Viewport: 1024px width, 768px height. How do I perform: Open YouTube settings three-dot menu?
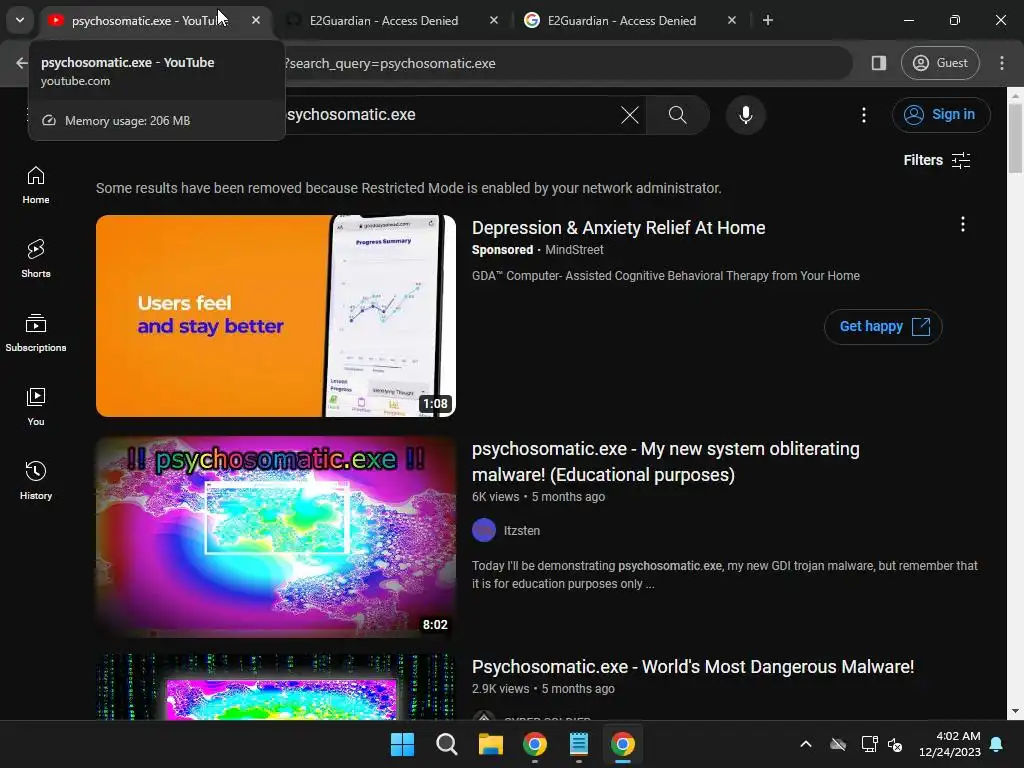[863, 115]
